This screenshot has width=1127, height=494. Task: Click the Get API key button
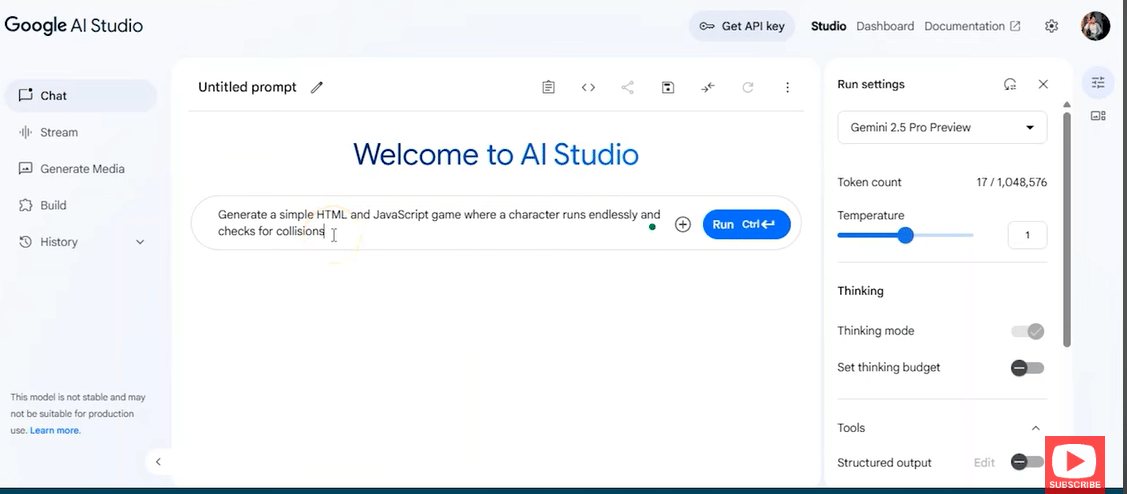pos(742,26)
